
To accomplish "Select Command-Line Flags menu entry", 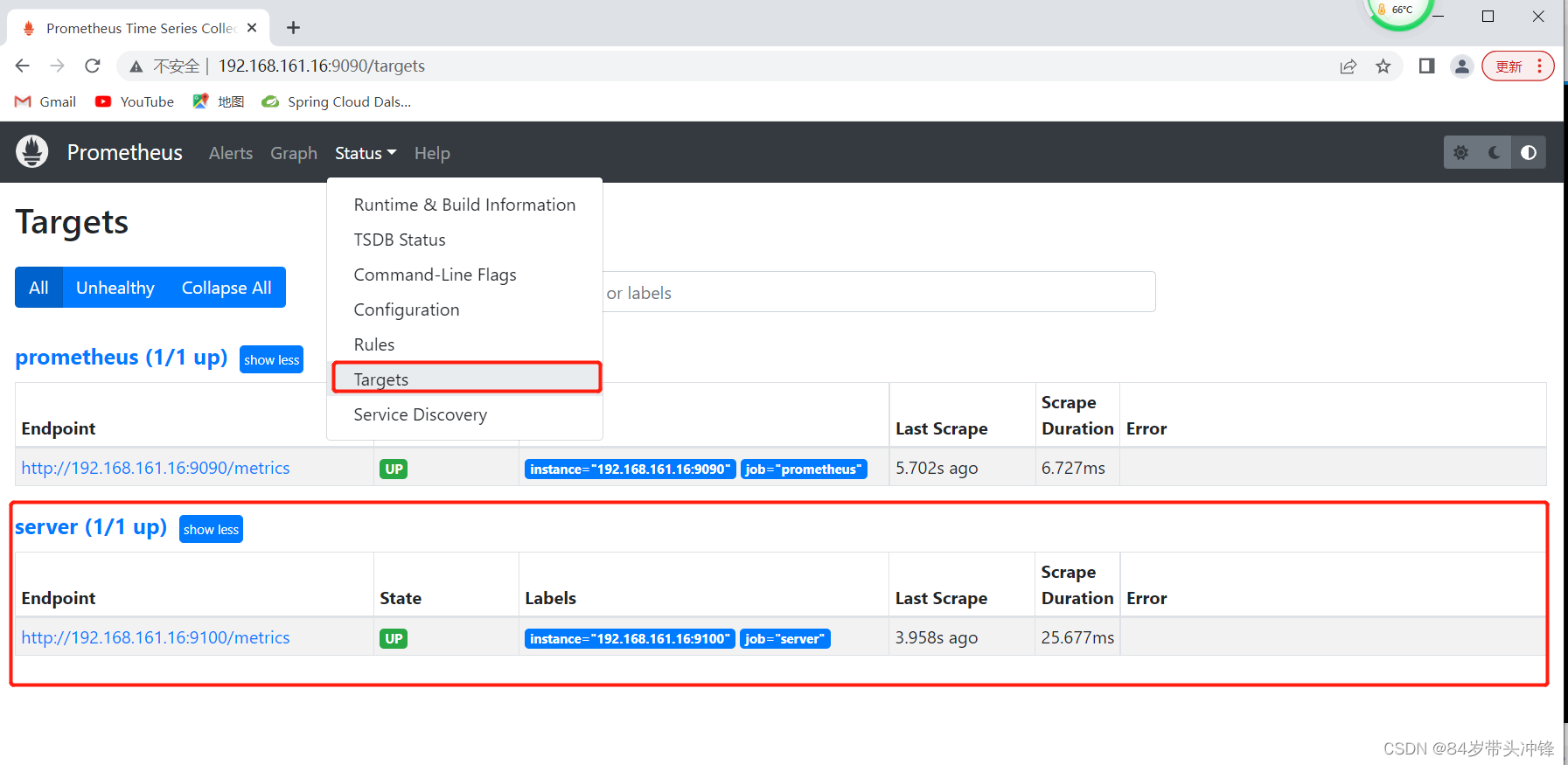I will pyautogui.click(x=464, y=275).
